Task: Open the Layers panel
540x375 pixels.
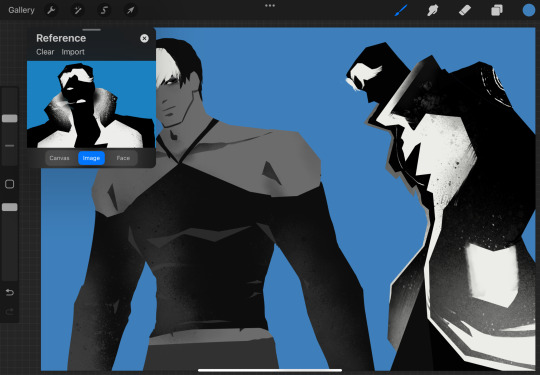Action: coord(497,10)
